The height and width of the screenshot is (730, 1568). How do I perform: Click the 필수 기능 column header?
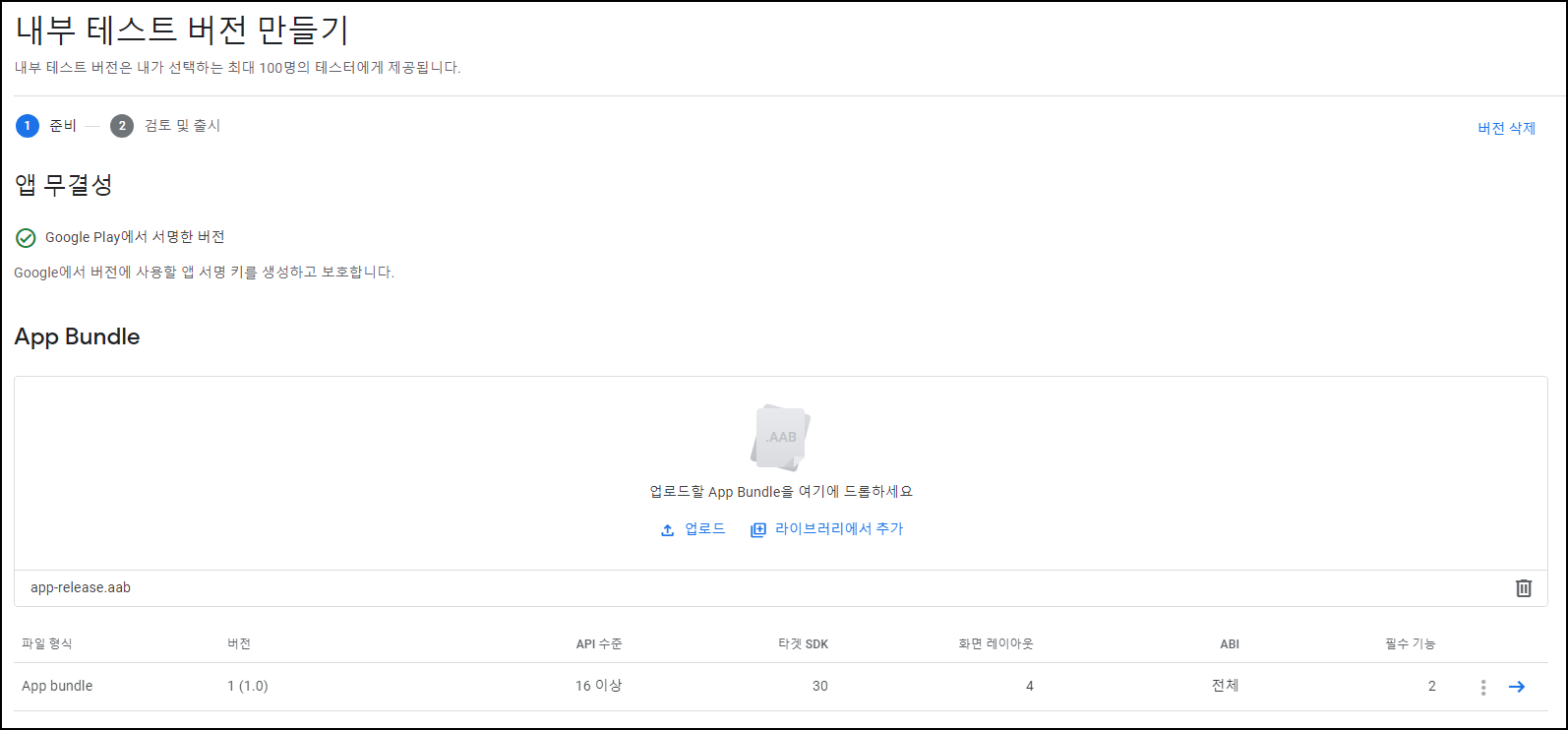[x=1411, y=643]
